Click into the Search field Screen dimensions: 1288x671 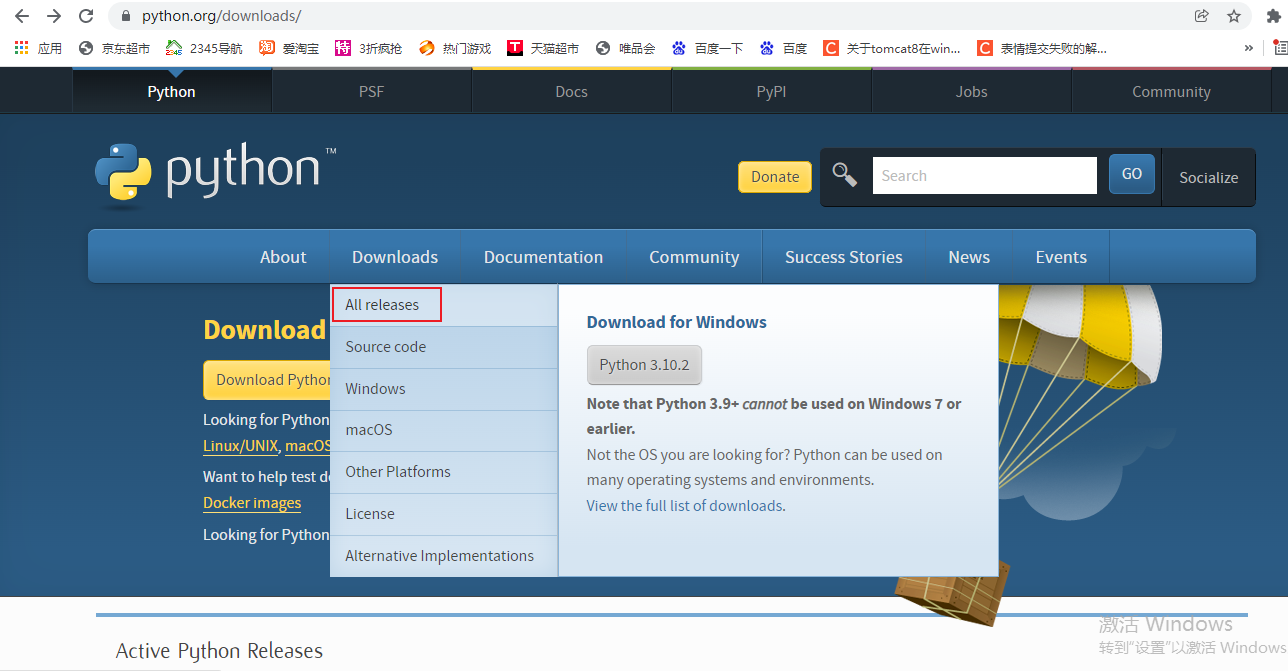coord(984,175)
